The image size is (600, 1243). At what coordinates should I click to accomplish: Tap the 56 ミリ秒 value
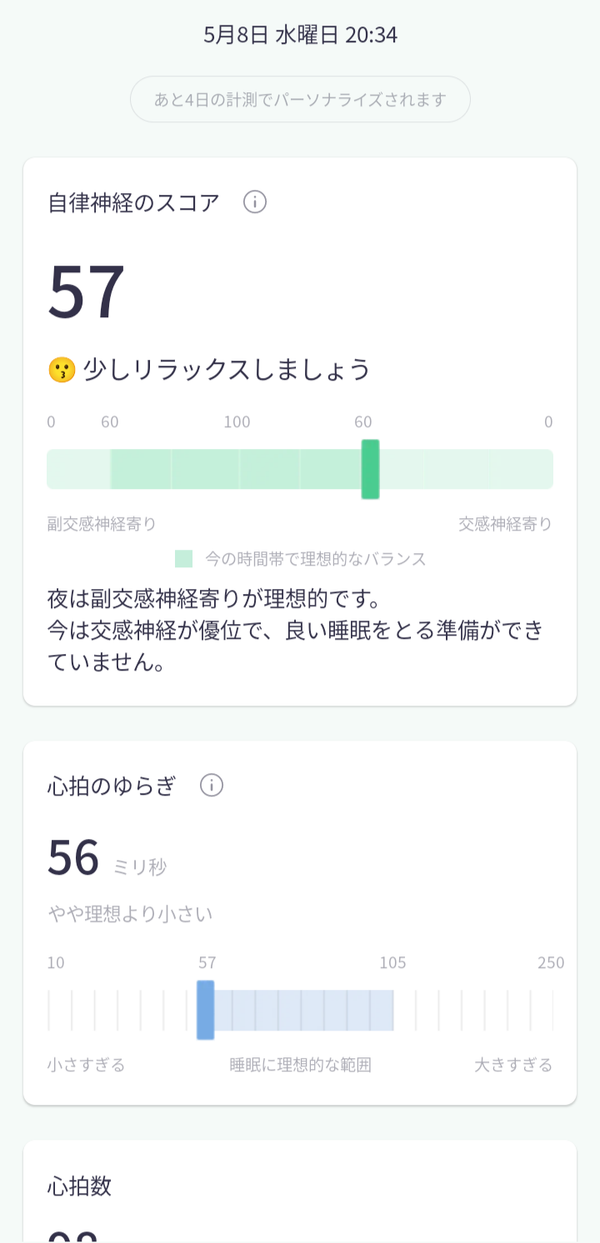point(107,858)
